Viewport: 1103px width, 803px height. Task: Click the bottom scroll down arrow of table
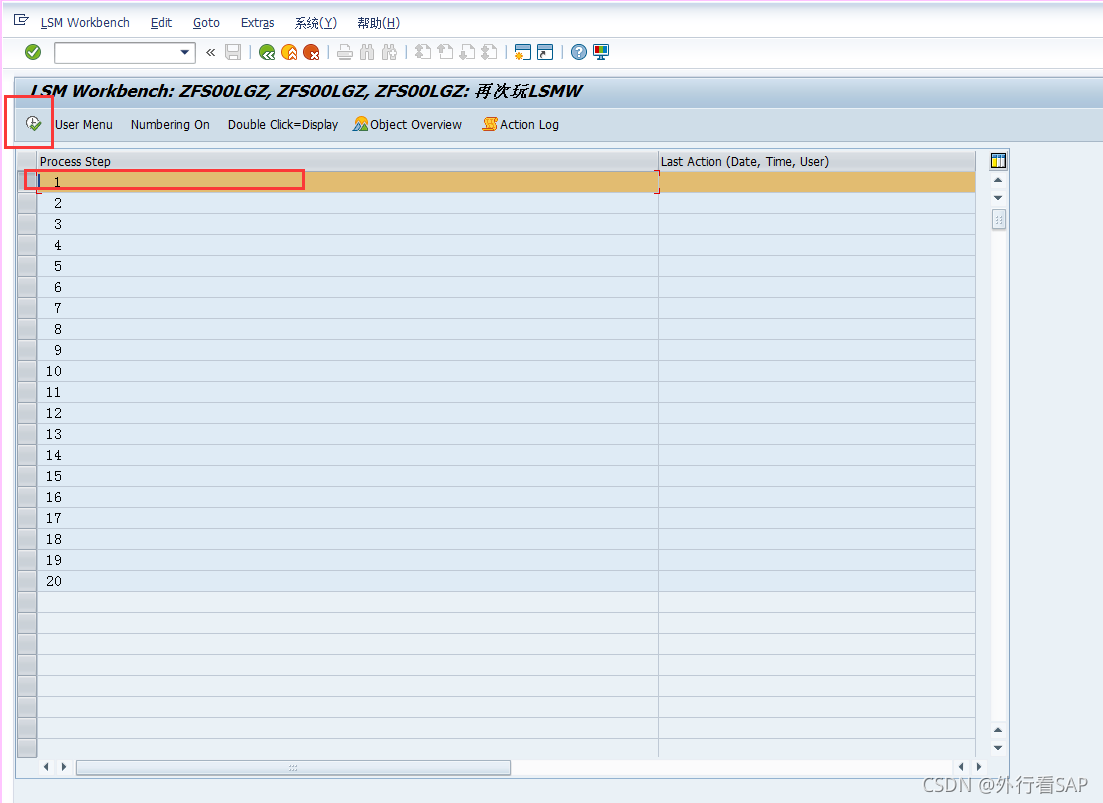point(997,748)
